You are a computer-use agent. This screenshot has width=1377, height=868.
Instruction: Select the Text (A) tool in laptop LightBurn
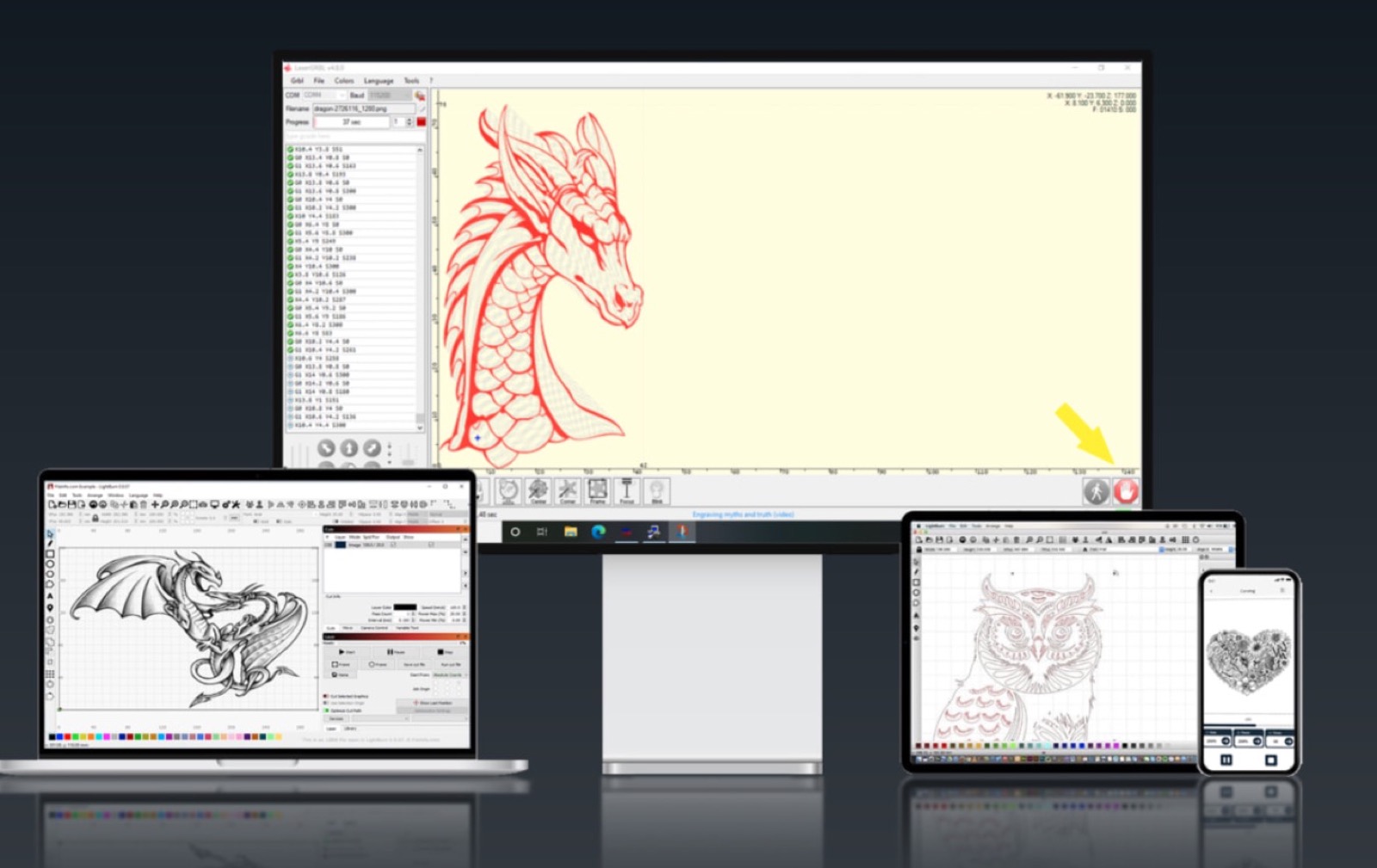click(50, 596)
